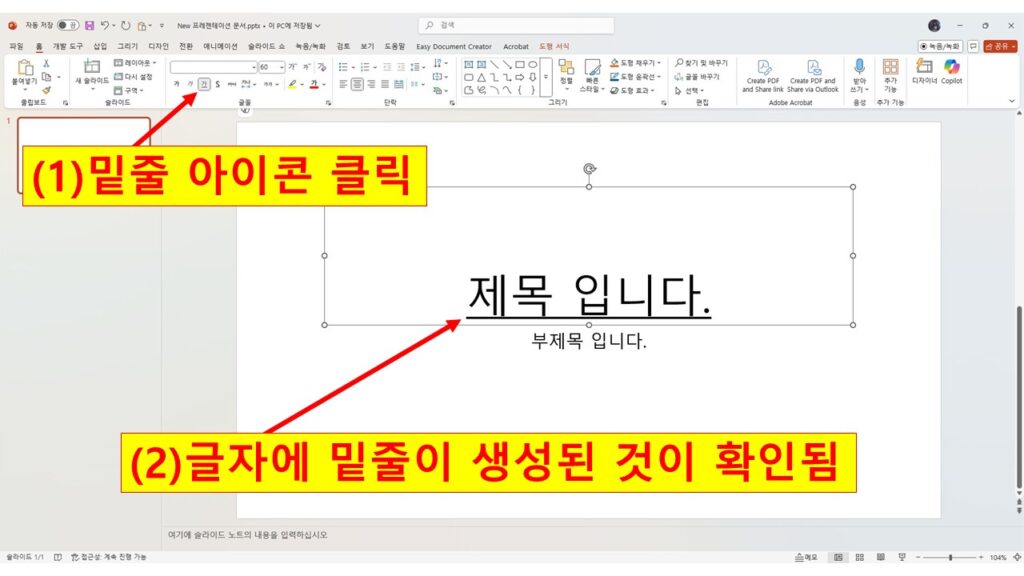The image size is (1024, 576).
Task: Click the Find and Replace (찾기 및 바꾸기) button
Action: 701,63
